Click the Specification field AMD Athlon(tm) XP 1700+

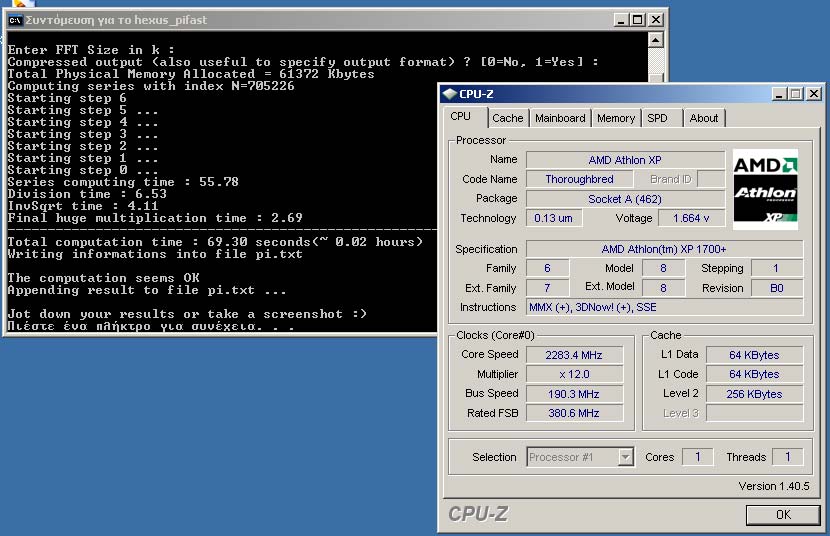[x=664, y=249]
